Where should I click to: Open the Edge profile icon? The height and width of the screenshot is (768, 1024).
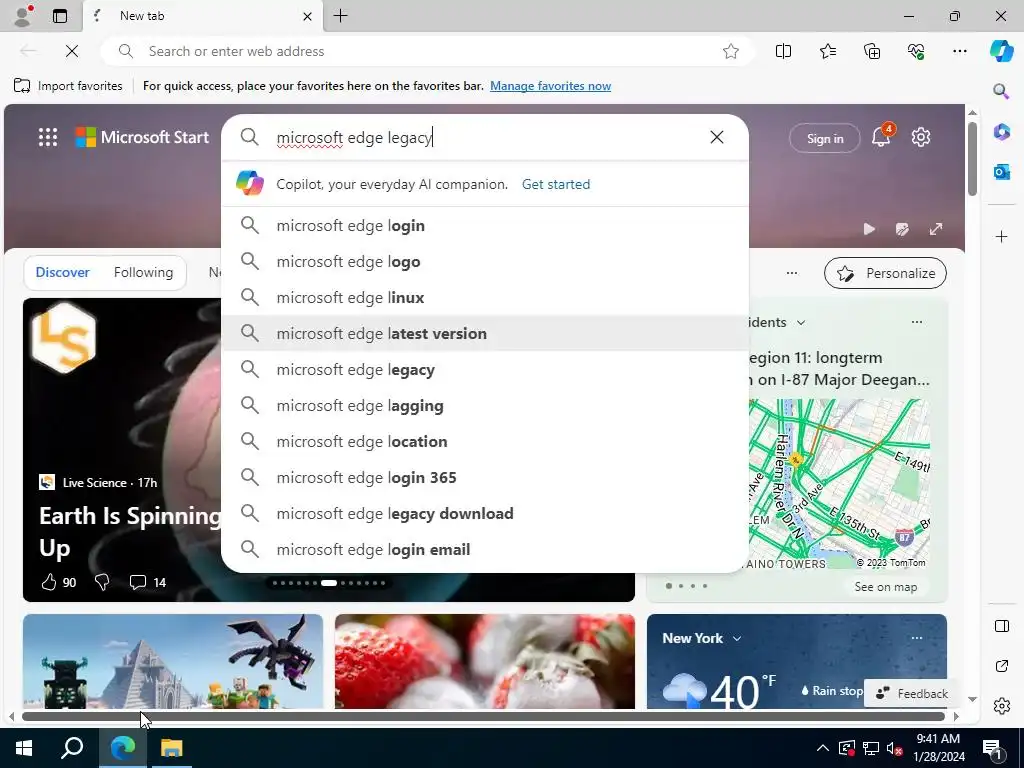22,16
